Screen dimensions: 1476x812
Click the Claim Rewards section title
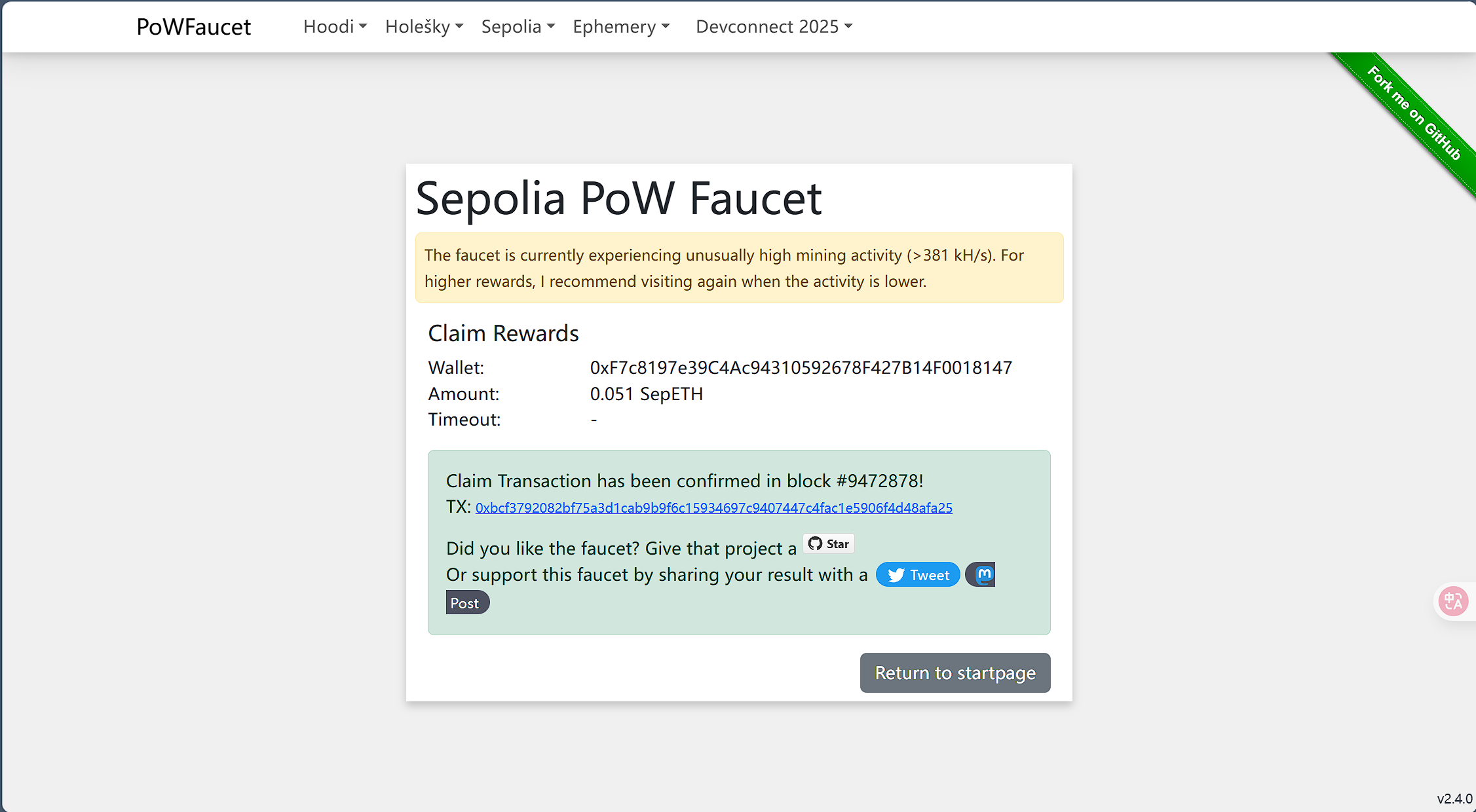503,334
